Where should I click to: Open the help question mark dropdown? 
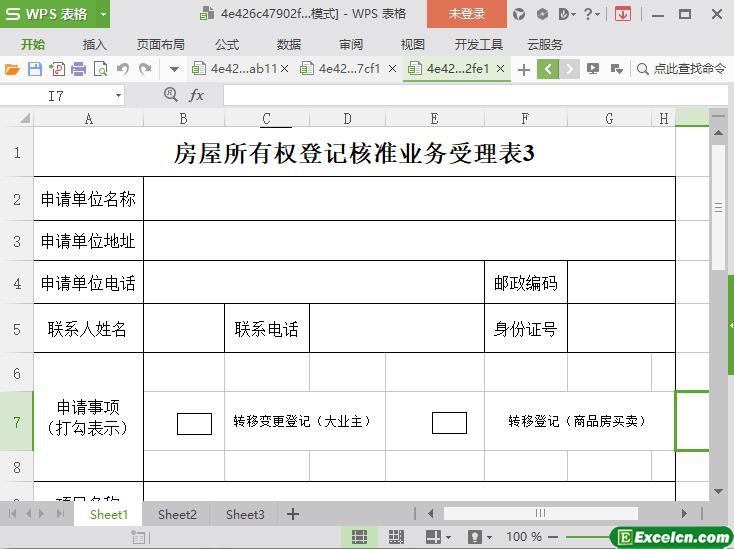click(592, 15)
